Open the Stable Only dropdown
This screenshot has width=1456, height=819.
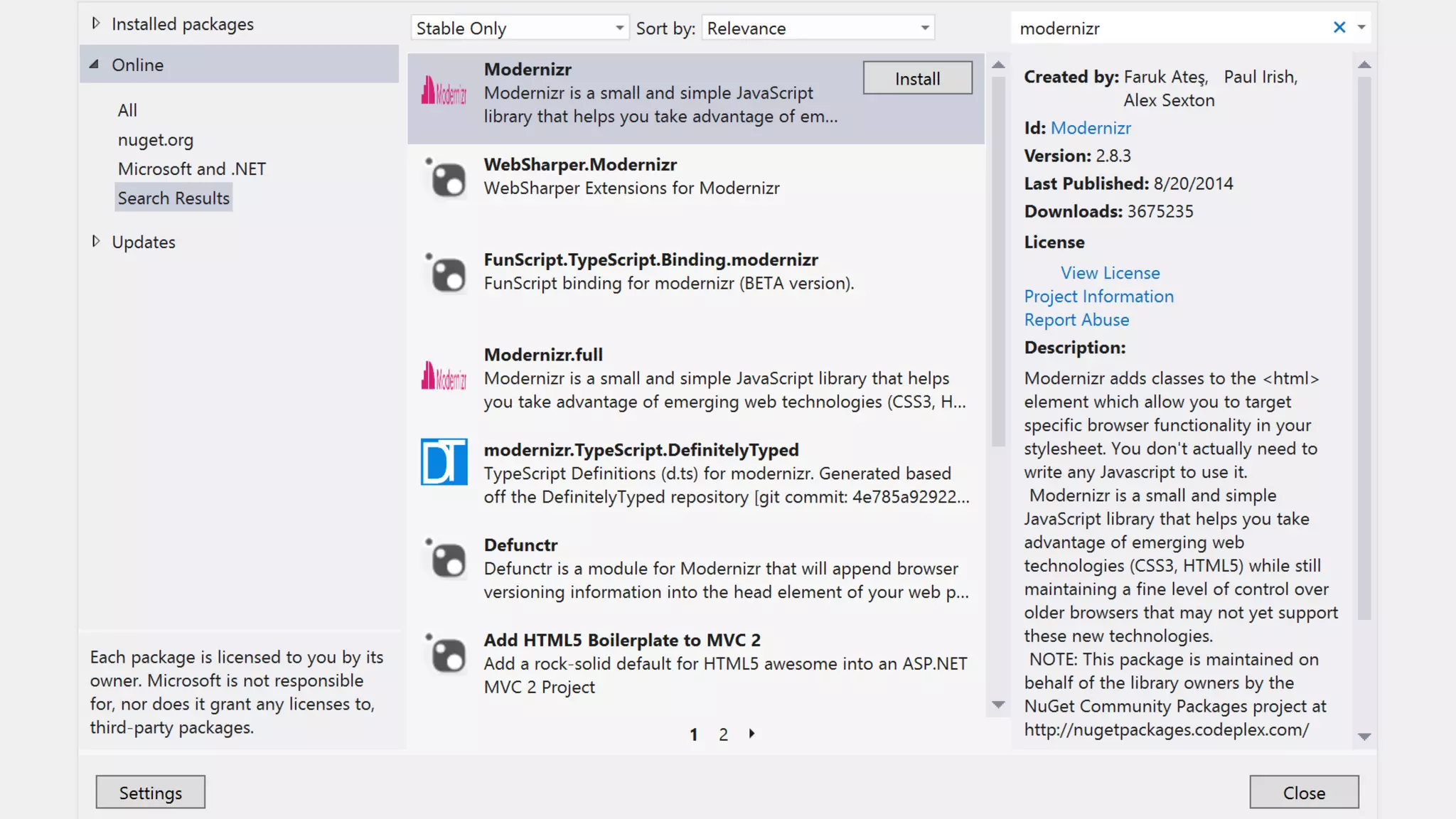(520, 28)
